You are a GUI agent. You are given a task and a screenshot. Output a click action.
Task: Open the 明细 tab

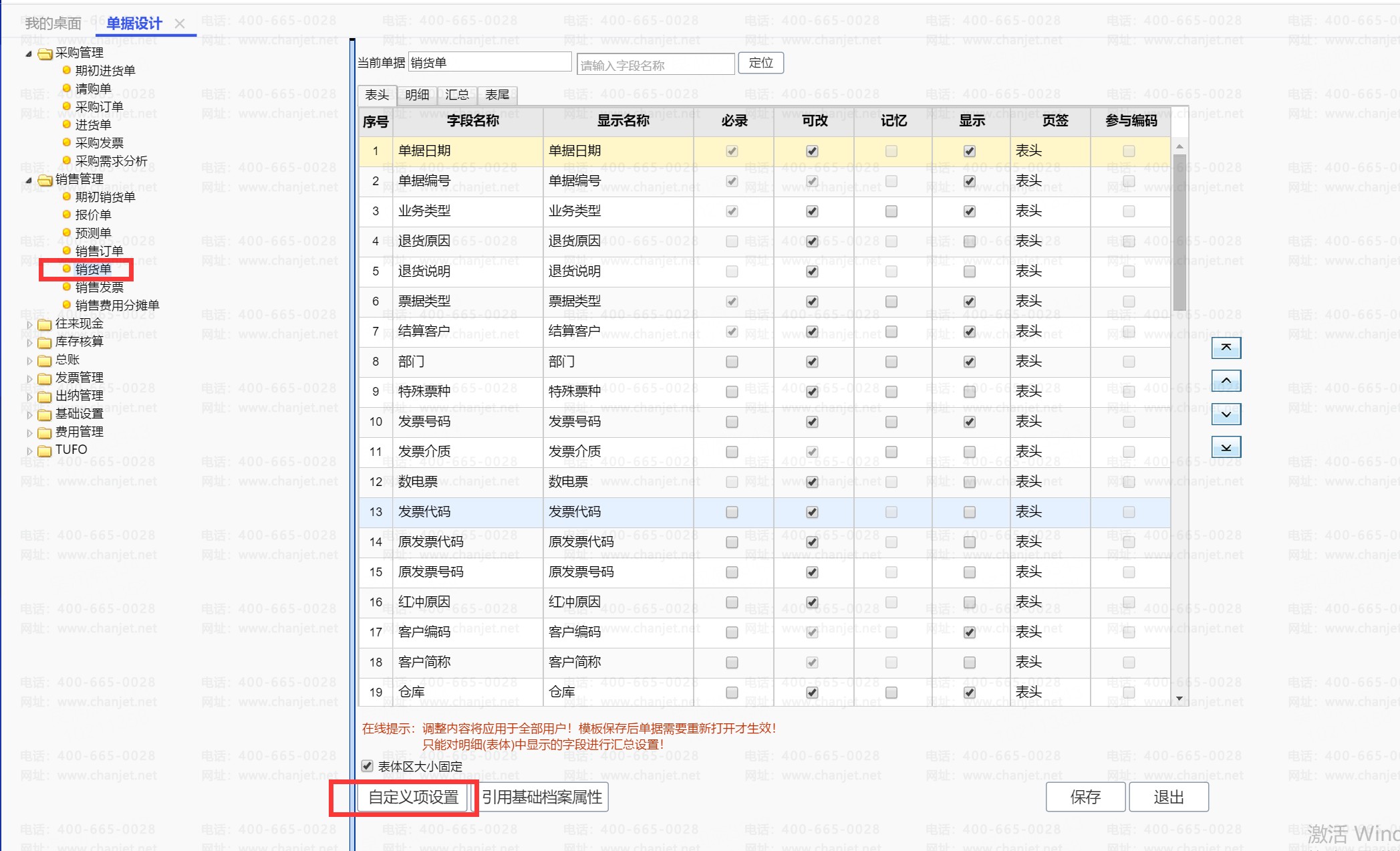coord(417,95)
